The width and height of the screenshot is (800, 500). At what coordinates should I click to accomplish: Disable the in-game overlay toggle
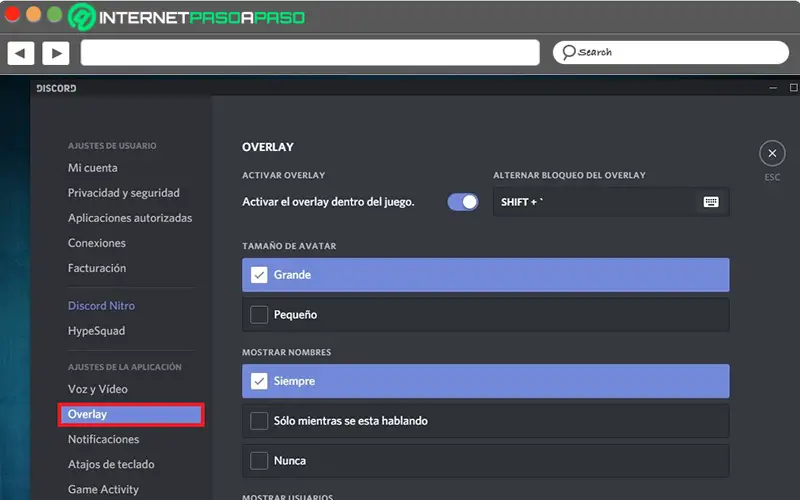[462, 202]
